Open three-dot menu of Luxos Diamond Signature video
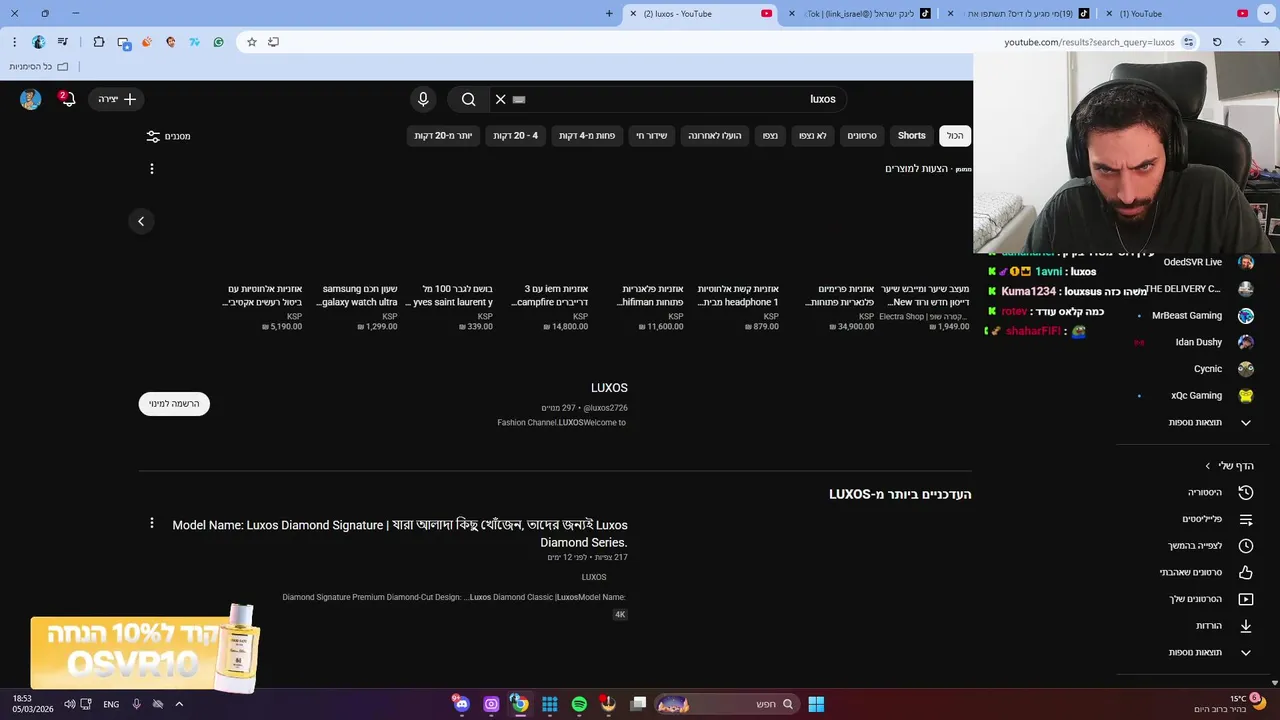Viewport: 1280px width, 720px height. (151, 523)
